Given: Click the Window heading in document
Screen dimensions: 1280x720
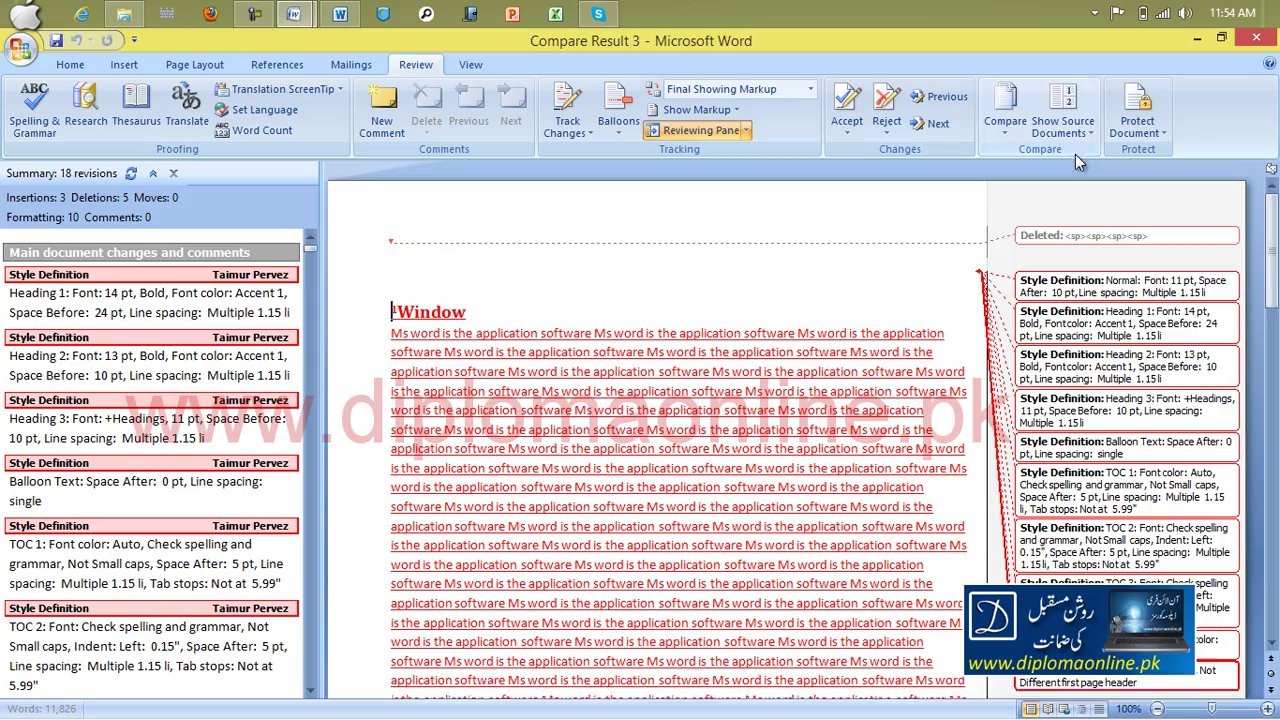Looking at the screenshot, I should point(430,312).
